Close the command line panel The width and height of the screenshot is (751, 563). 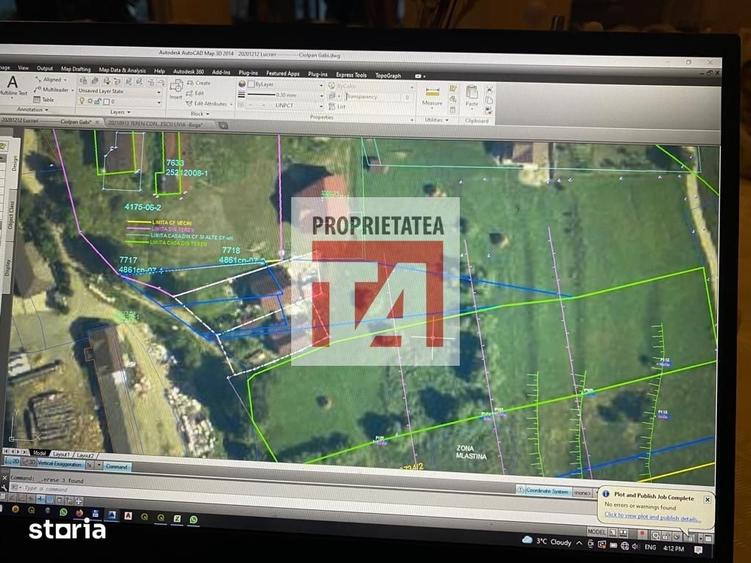(x=5, y=478)
